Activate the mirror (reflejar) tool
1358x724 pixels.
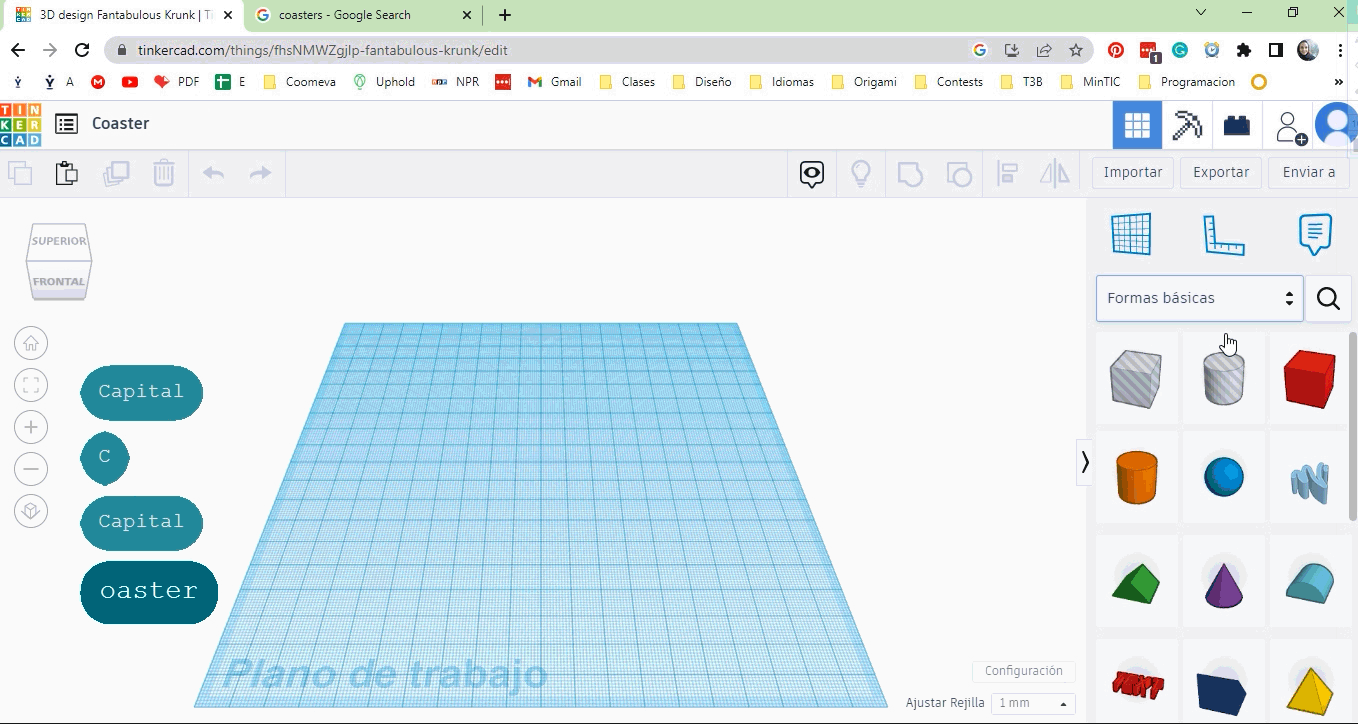pyautogui.click(x=1054, y=173)
